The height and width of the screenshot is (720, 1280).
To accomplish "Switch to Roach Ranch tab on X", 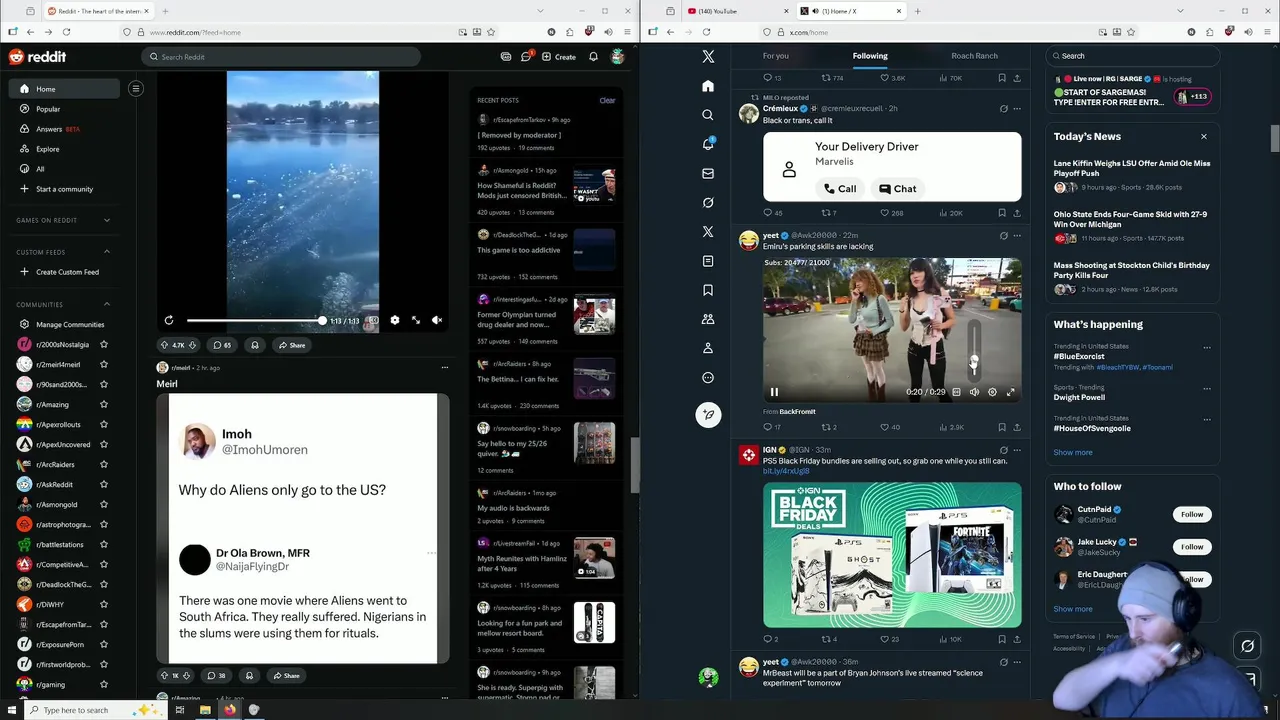I will (974, 56).
